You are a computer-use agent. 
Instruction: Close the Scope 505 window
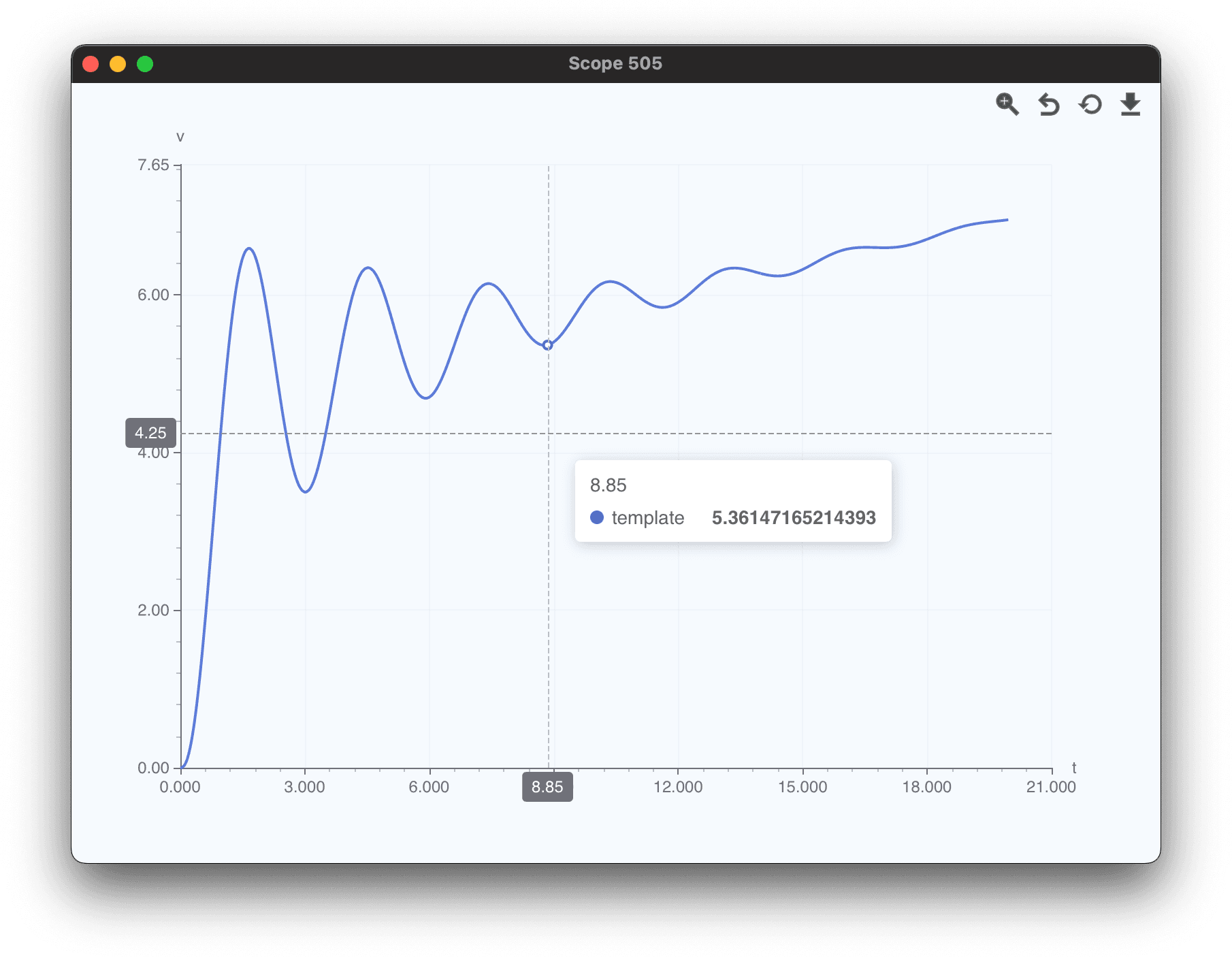91,64
